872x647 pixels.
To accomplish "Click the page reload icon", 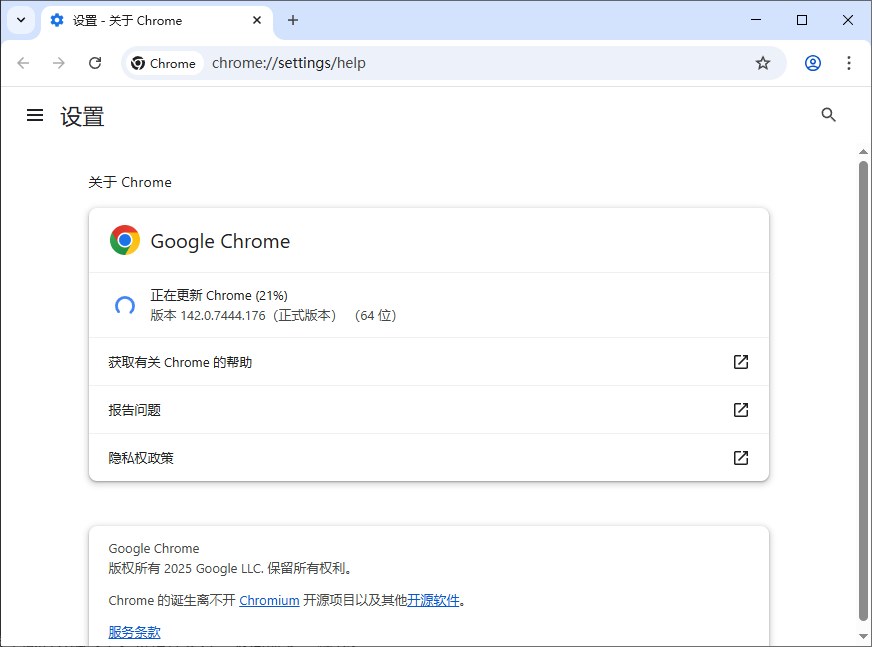I will [95, 62].
